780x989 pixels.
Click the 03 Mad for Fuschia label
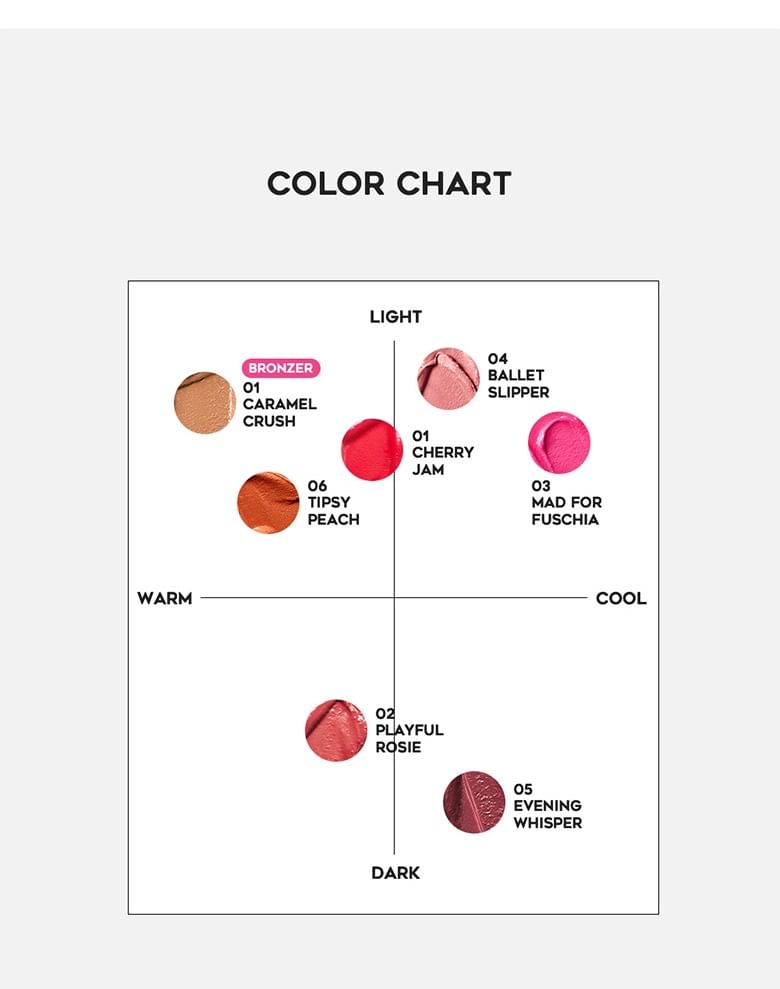pos(566,502)
